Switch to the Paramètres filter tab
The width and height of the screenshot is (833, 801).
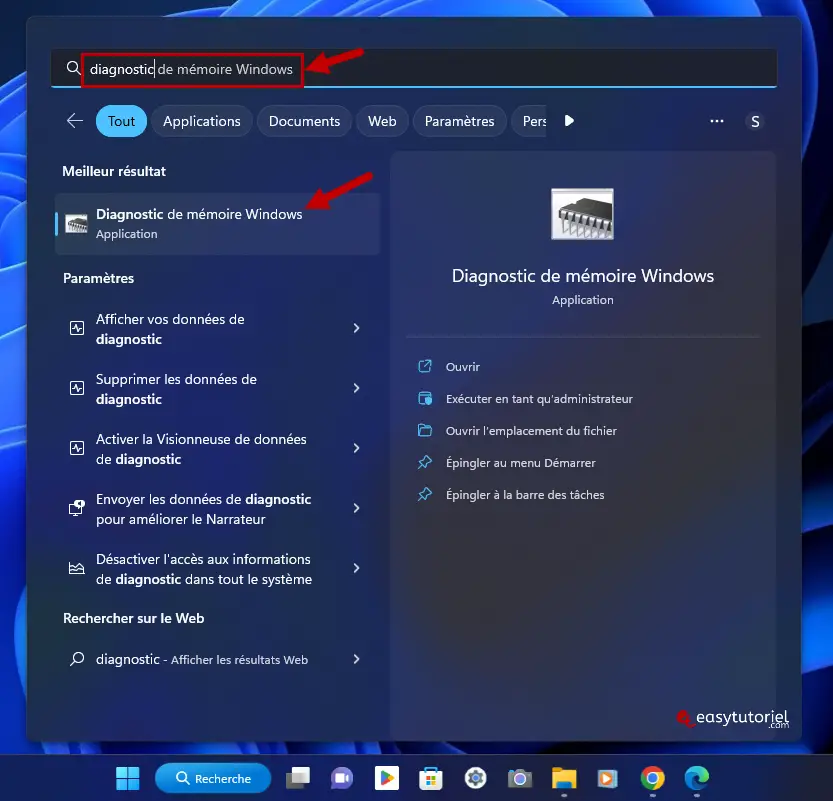pyautogui.click(x=460, y=121)
